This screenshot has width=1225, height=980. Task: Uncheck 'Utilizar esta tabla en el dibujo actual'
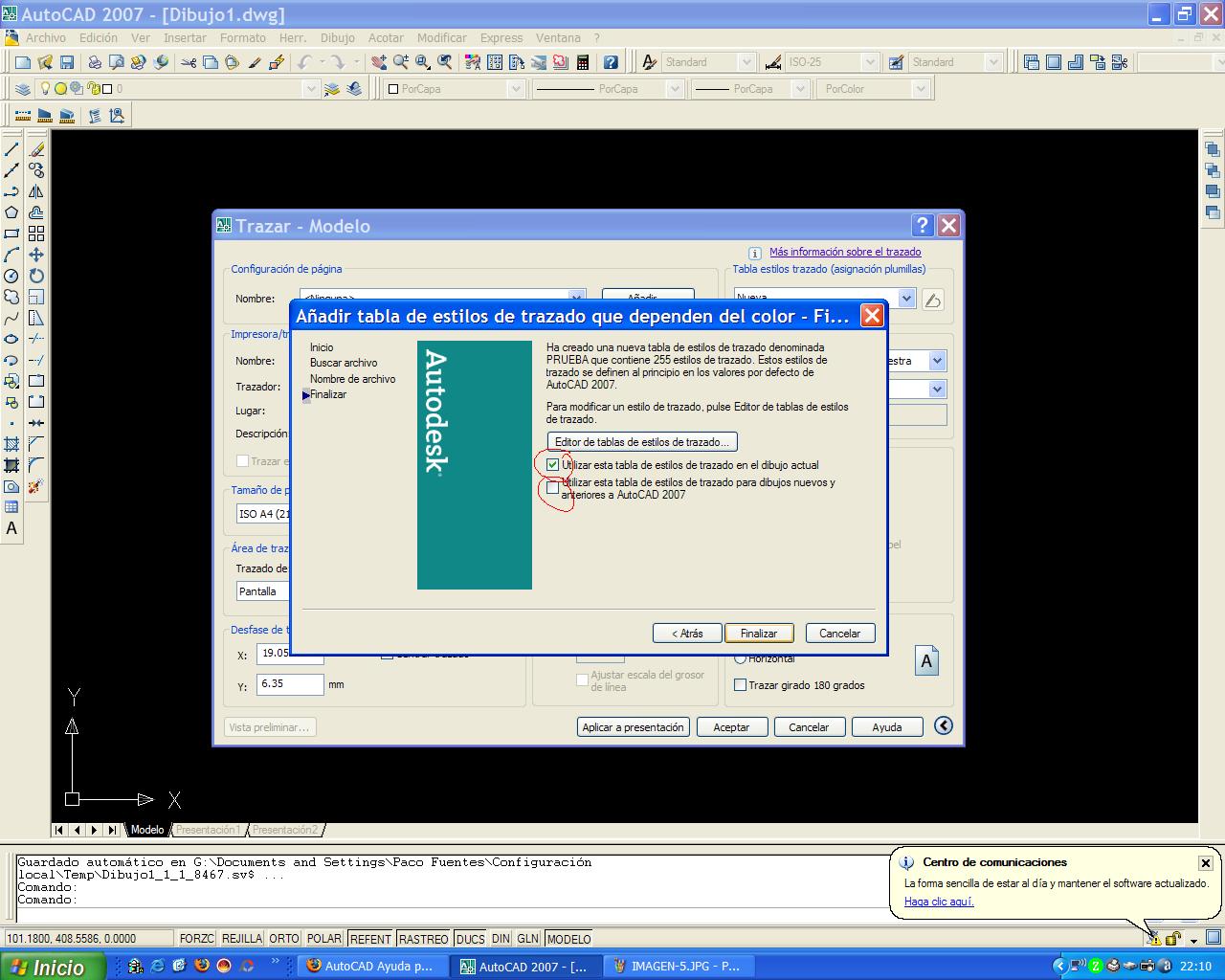553,465
